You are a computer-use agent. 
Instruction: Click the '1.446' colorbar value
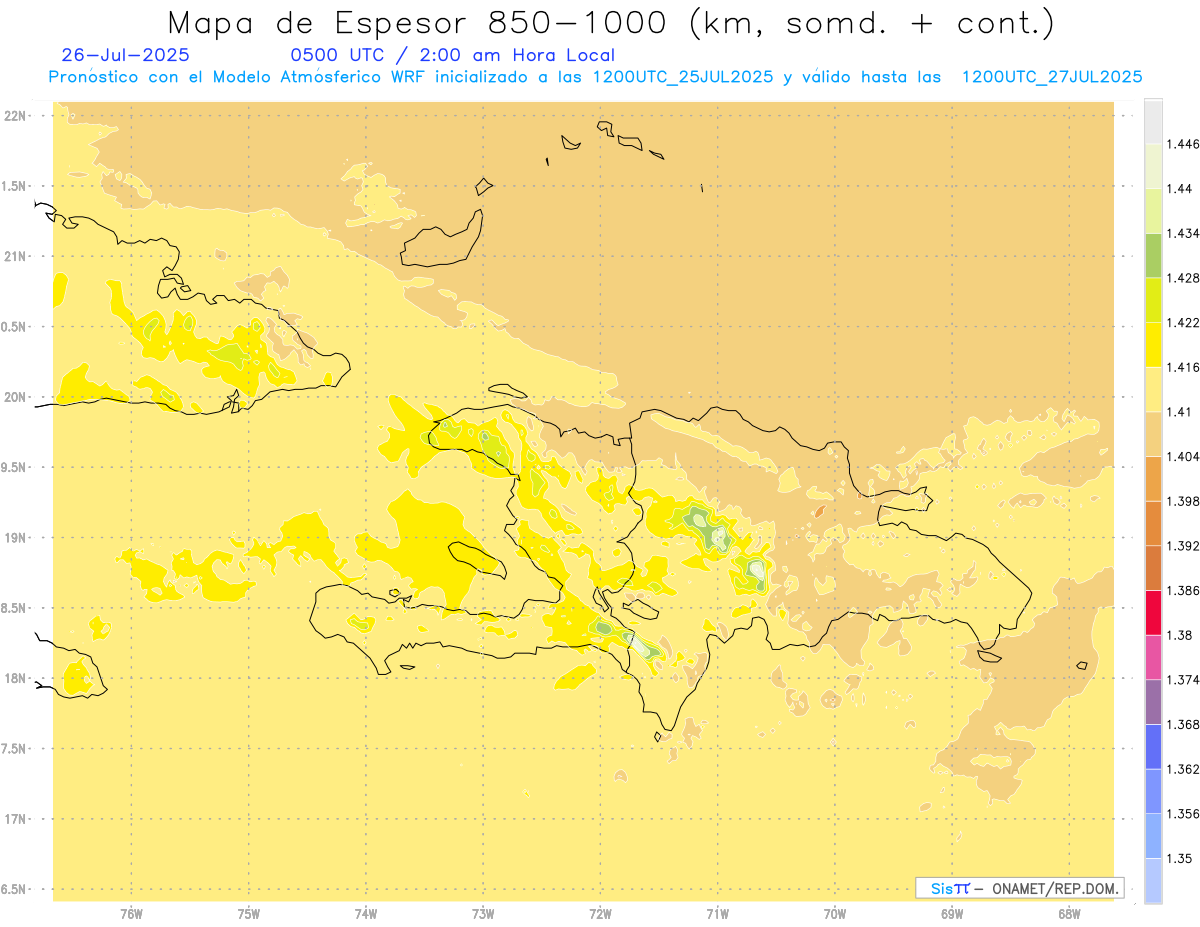pos(1185,144)
